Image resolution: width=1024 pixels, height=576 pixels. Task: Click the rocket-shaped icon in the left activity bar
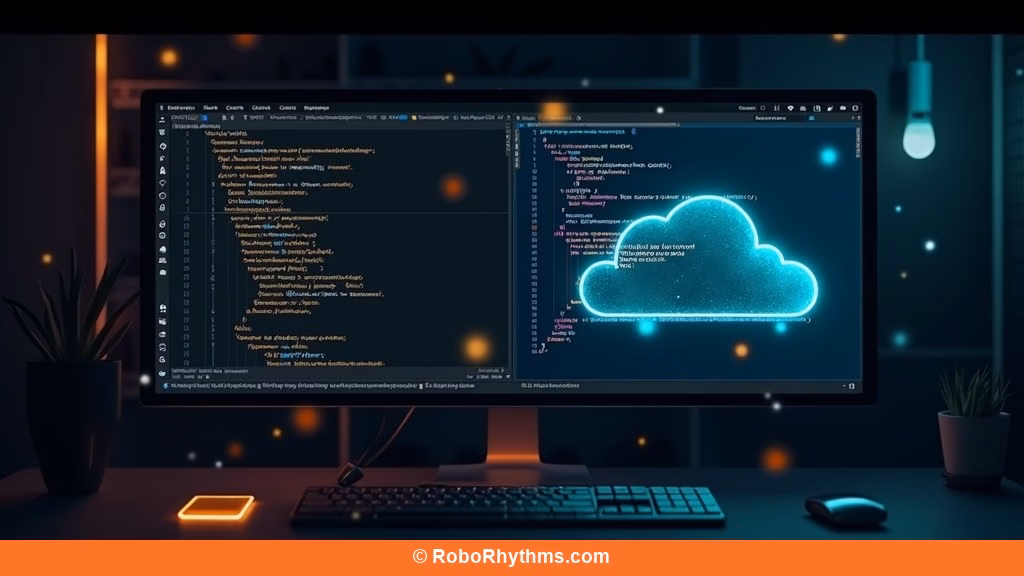pyautogui.click(x=162, y=171)
